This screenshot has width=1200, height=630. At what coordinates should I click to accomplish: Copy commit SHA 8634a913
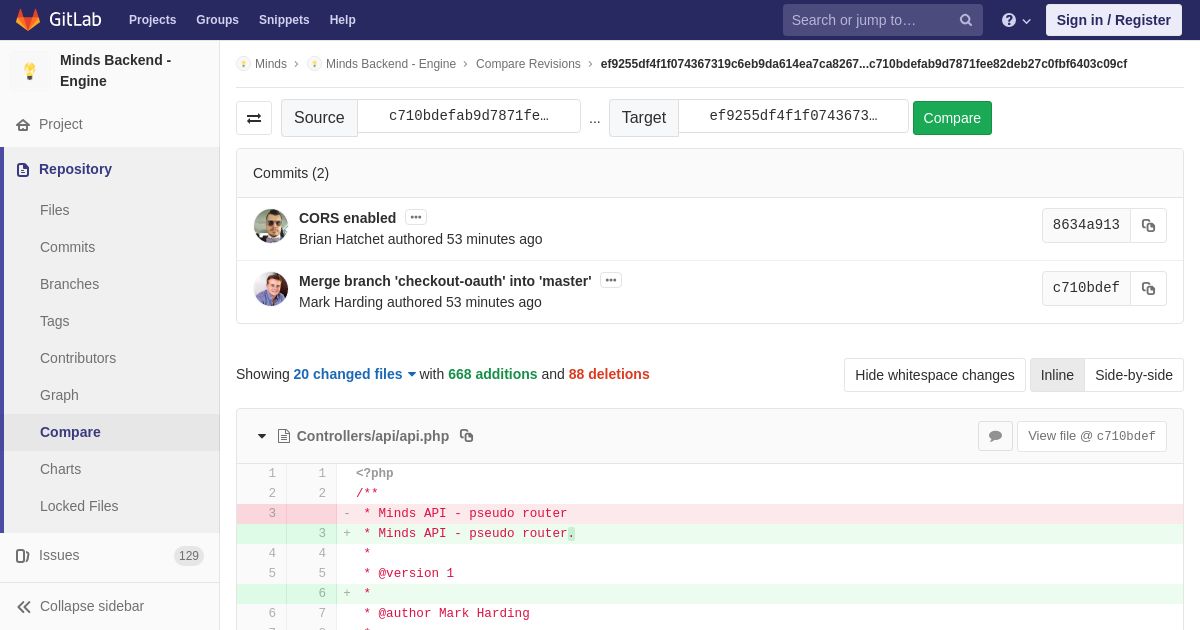pyautogui.click(x=1148, y=226)
